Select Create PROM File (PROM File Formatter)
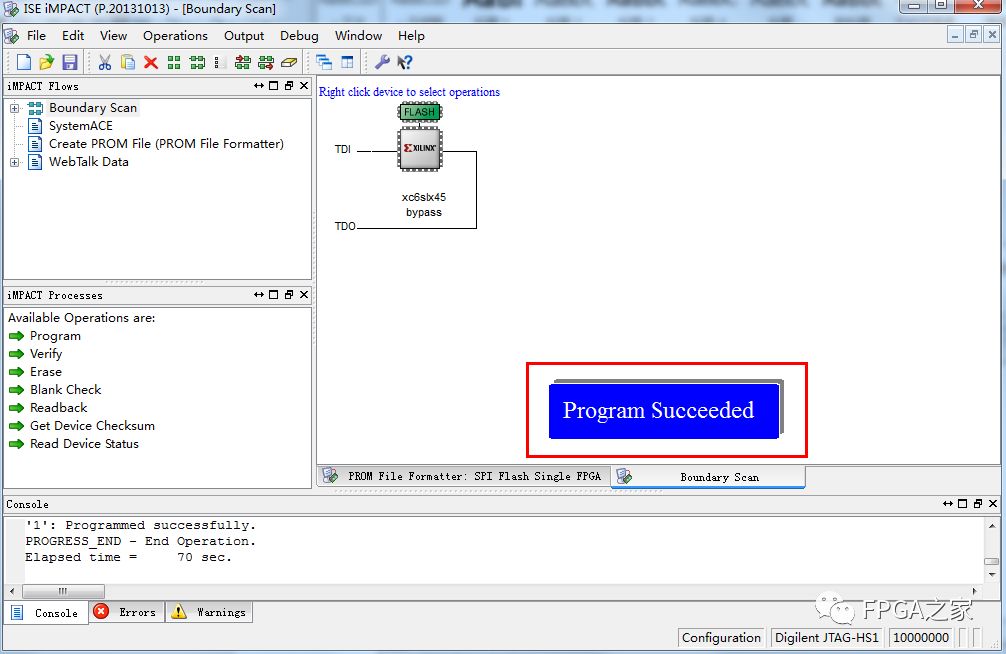 tap(166, 144)
